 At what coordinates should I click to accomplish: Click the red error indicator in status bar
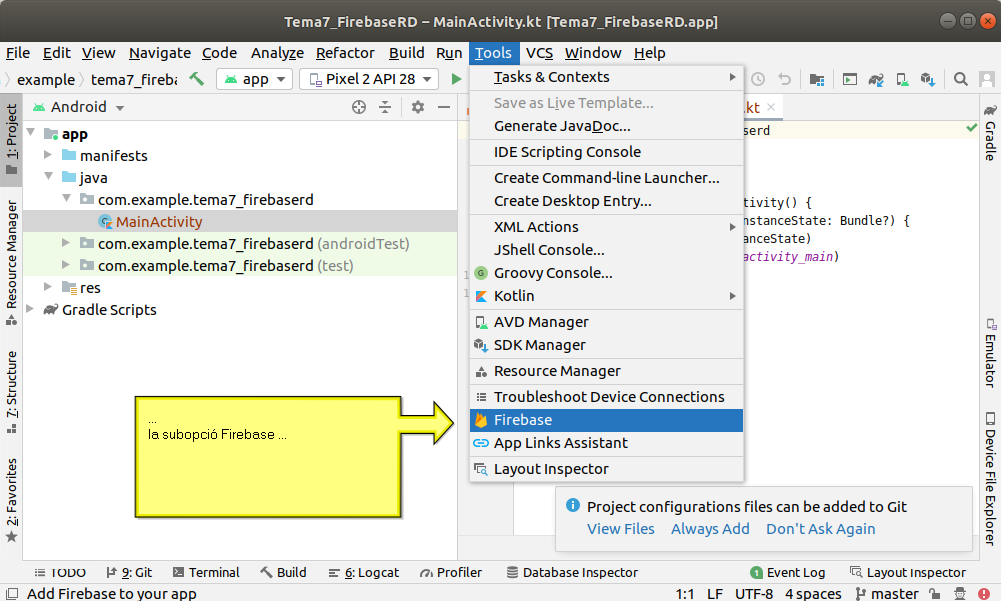click(x=984, y=593)
